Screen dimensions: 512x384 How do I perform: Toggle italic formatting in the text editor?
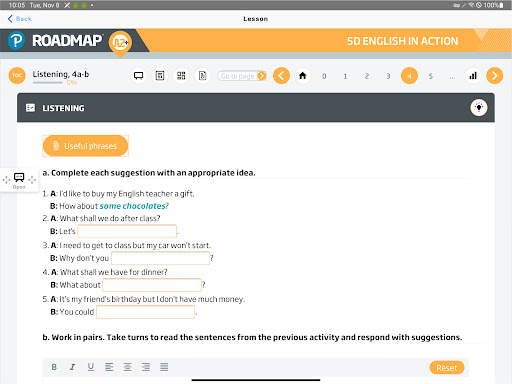click(72, 367)
